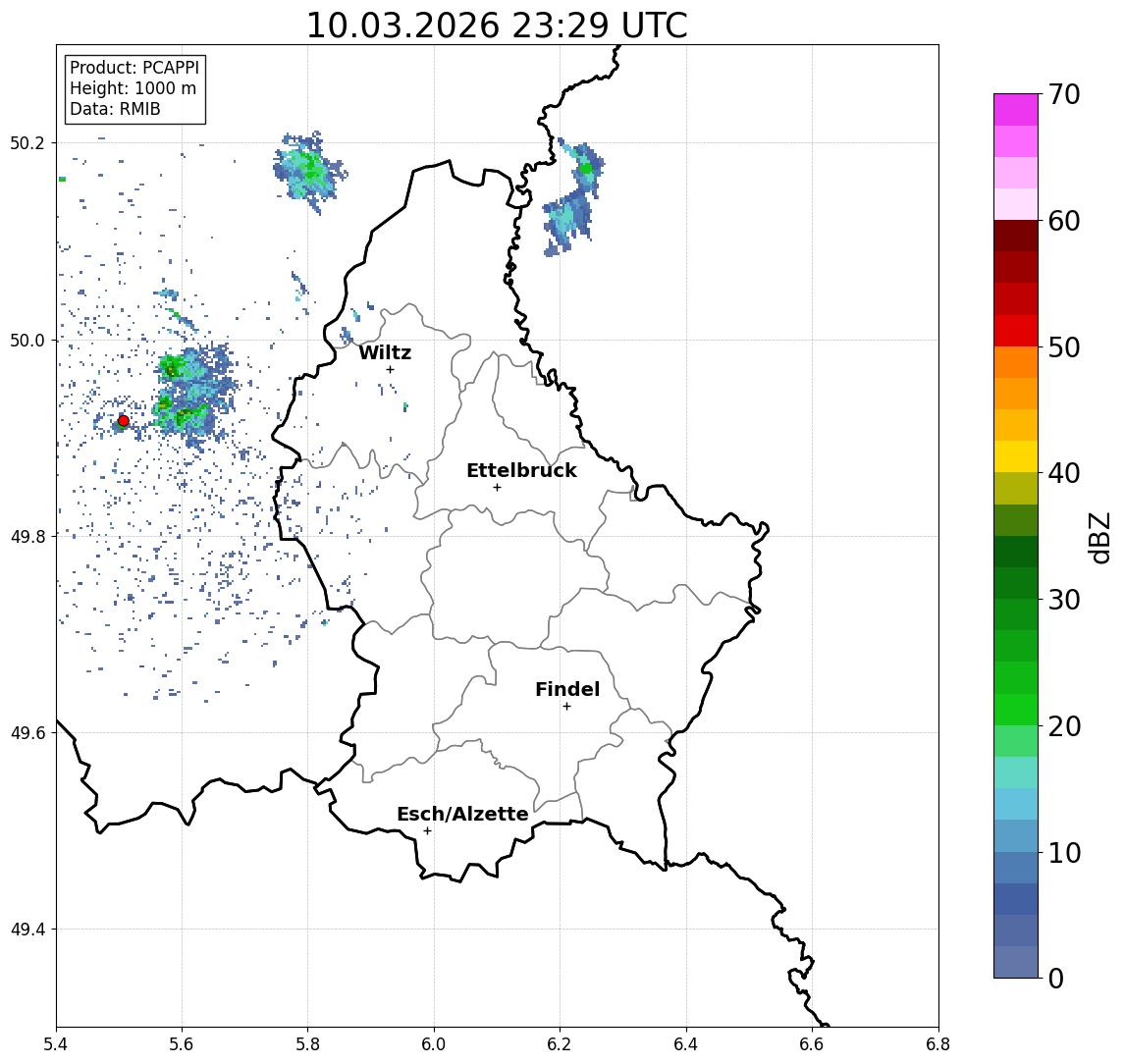Screen dimensions: 1124x1064
Task: Click the magenta top segment of the colorbar
Action: coord(1016,110)
